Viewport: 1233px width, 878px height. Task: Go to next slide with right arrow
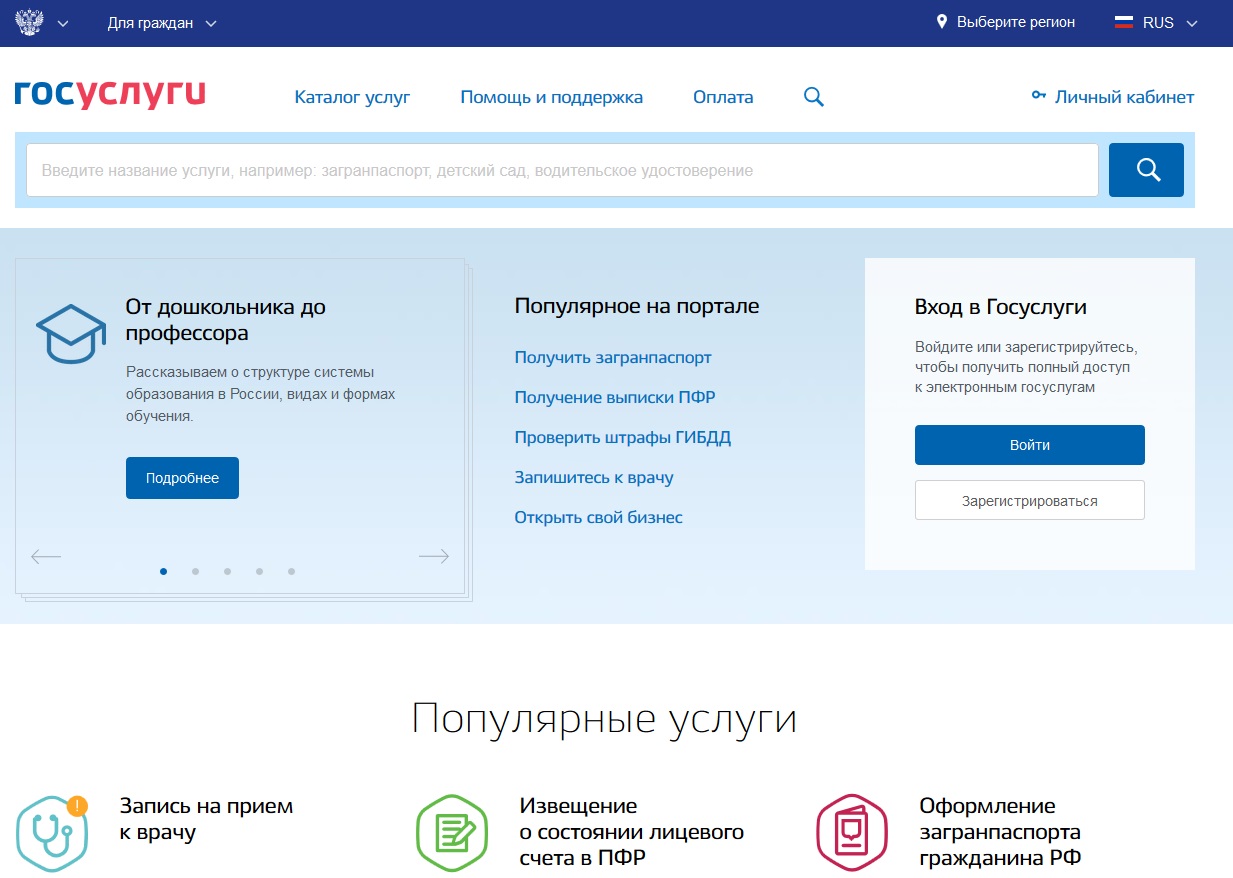434,557
